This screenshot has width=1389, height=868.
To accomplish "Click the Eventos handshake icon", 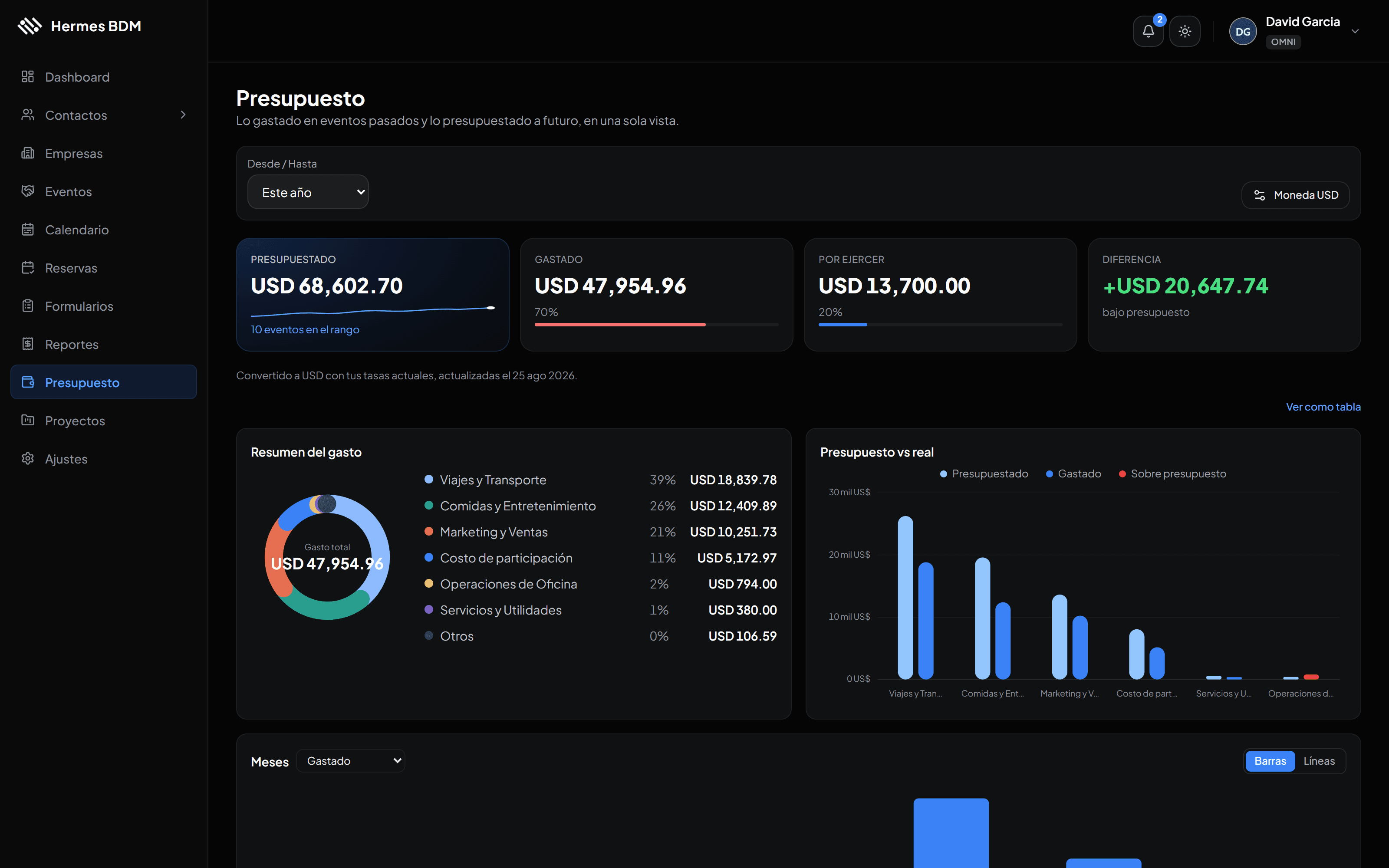I will pyautogui.click(x=27, y=191).
